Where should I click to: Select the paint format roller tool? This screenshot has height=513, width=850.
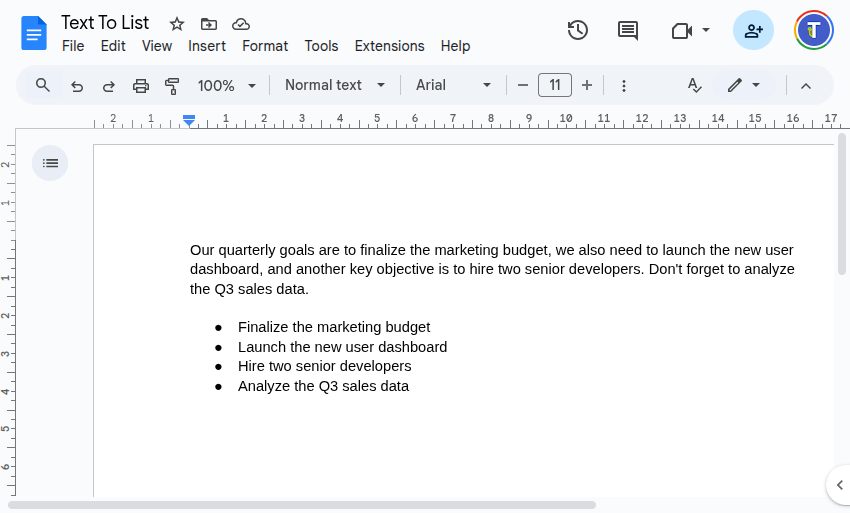(172, 86)
